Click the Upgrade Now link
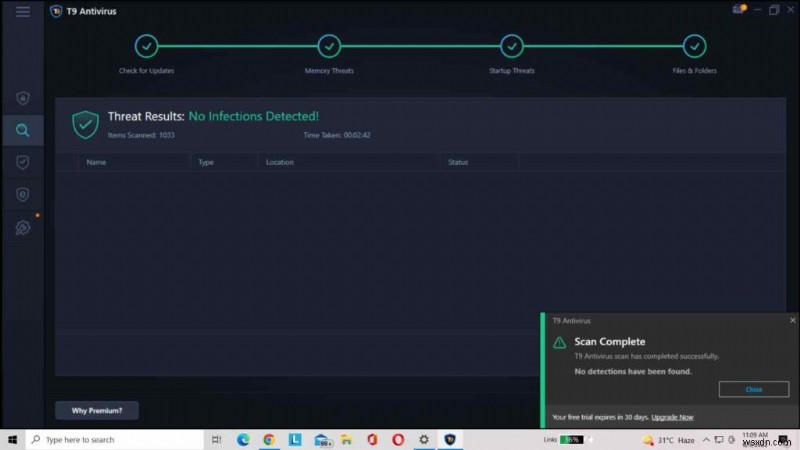The height and width of the screenshot is (450, 800). point(672,417)
